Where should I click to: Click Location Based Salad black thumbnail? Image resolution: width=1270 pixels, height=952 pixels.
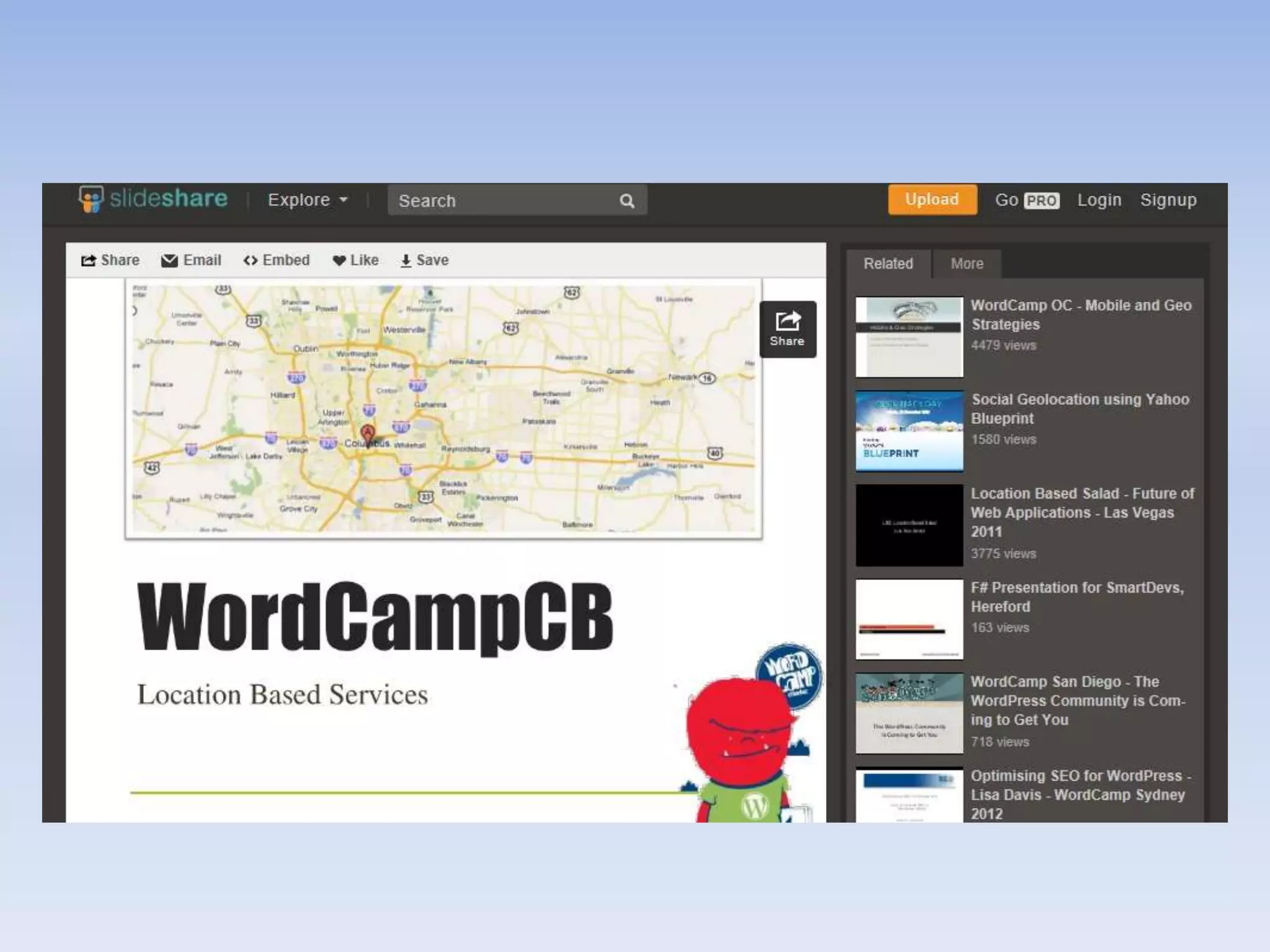coord(909,525)
